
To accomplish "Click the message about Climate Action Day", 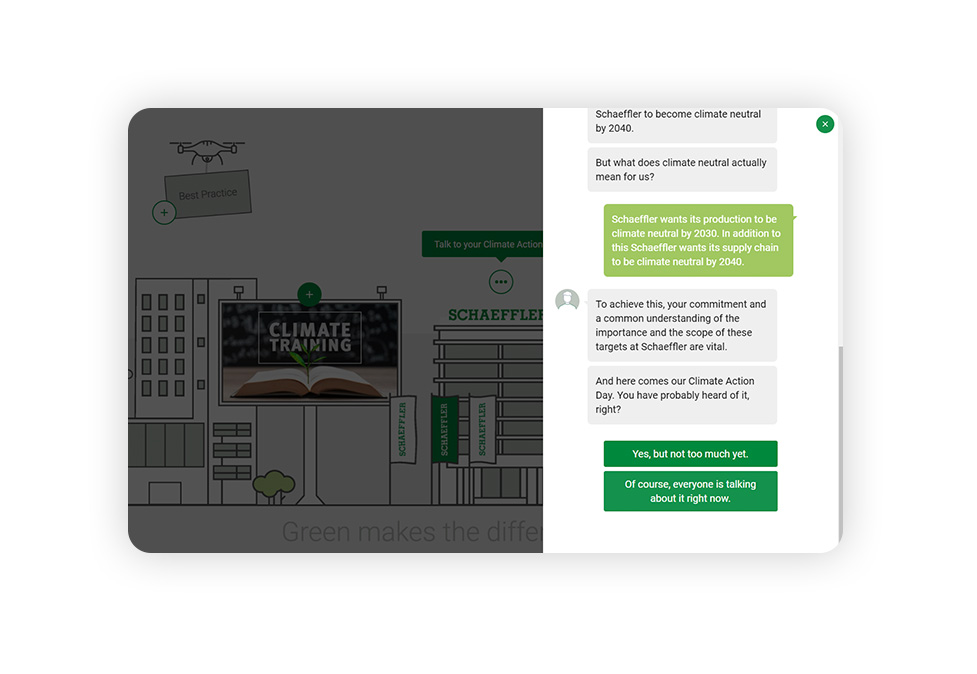I will click(x=681, y=394).
